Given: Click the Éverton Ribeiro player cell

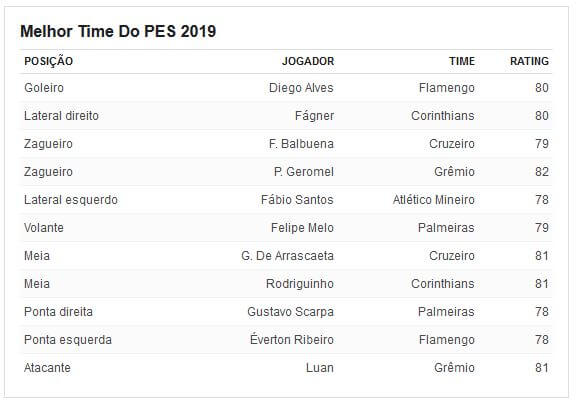Looking at the screenshot, I should [292, 339].
